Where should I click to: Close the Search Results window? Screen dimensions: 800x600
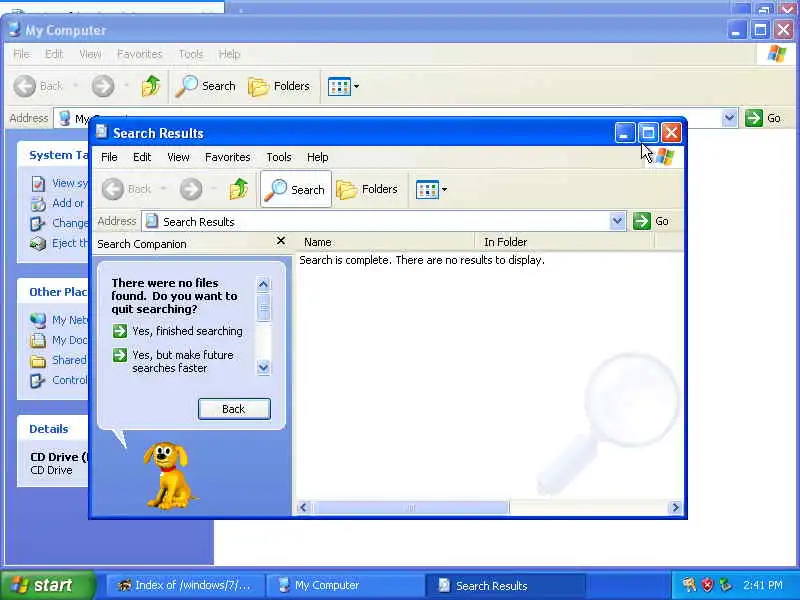(671, 133)
